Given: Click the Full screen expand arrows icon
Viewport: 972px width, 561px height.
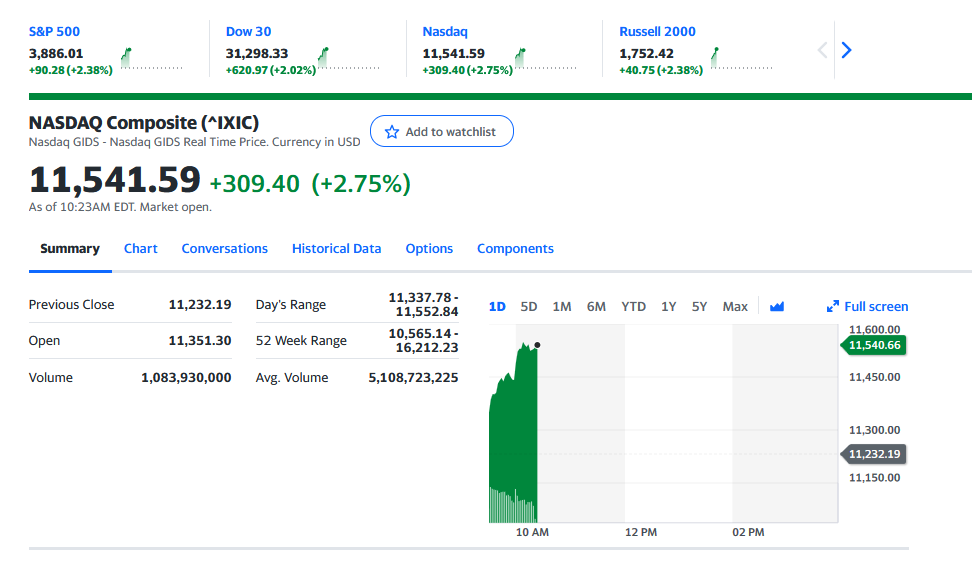Looking at the screenshot, I should (x=833, y=306).
